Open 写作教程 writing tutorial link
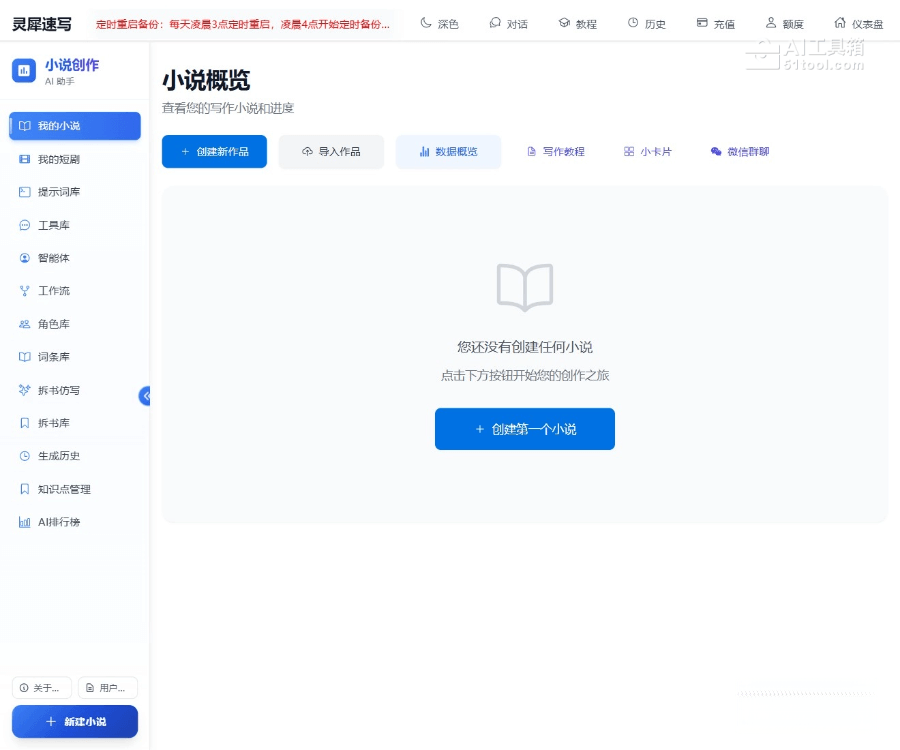This screenshot has height=750, width=900. tap(556, 152)
